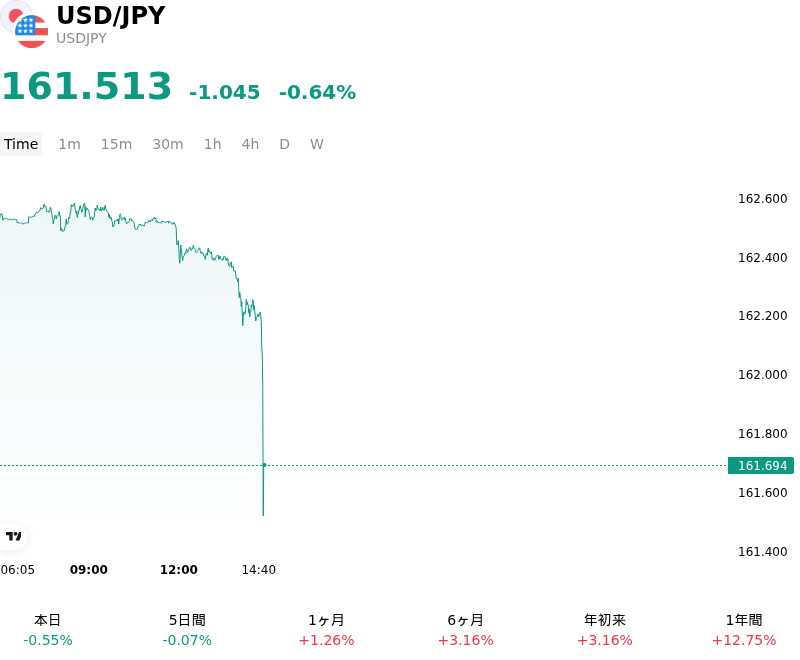This screenshot has height=660, width=800.
Task: Choose the 1ヶ月 performance range
Action: coord(326,630)
